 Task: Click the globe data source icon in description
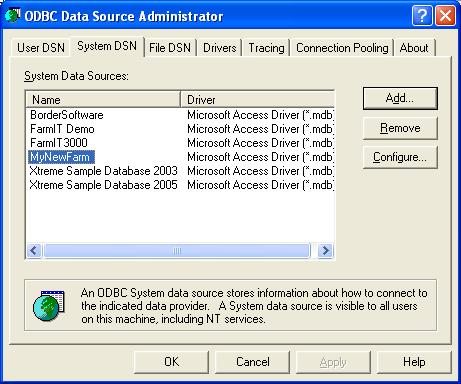click(49, 306)
